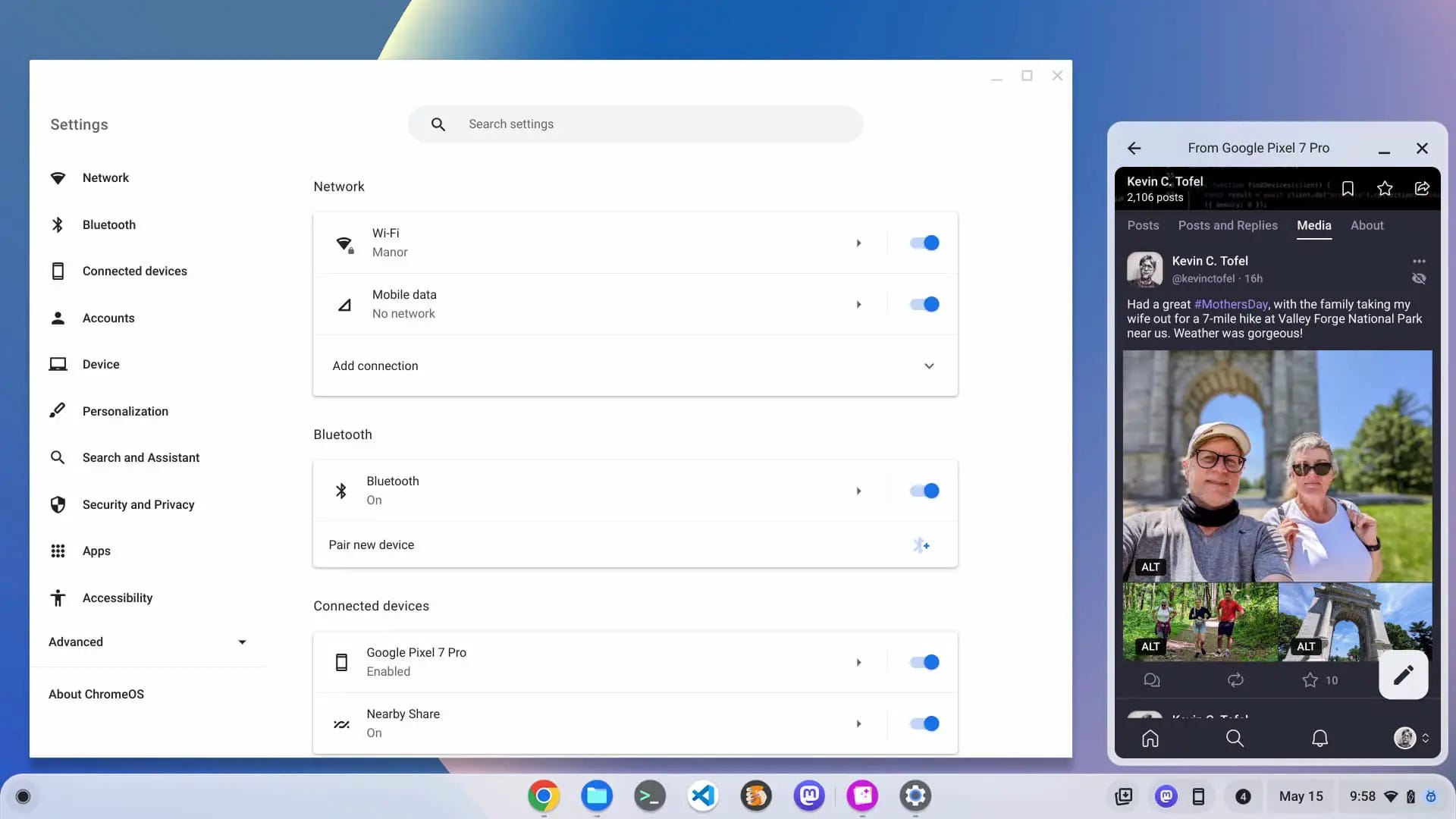This screenshot has width=1456, height=819.
Task: Open the post's three-dot menu
Action: tap(1419, 261)
